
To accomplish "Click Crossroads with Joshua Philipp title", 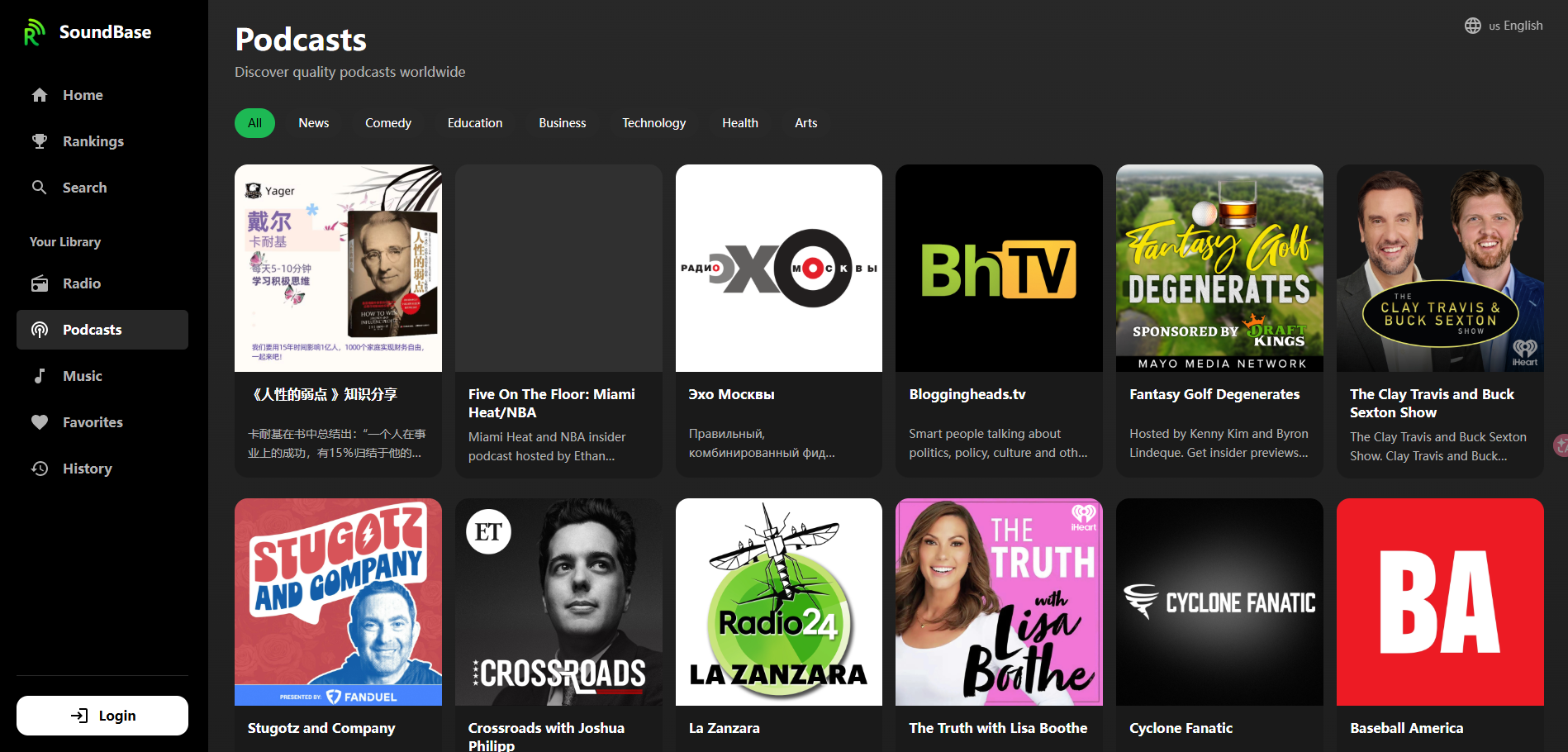I will pyautogui.click(x=546, y=735).
